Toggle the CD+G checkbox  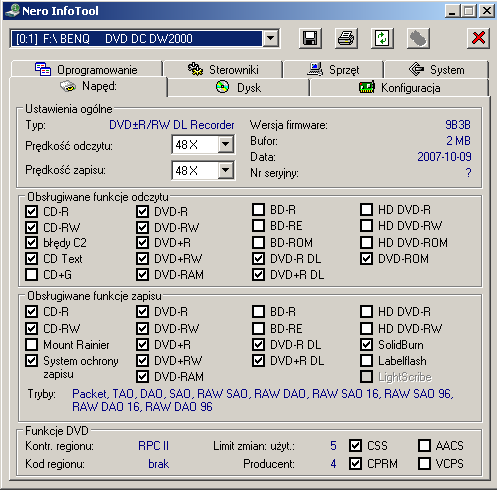[32, 275]
